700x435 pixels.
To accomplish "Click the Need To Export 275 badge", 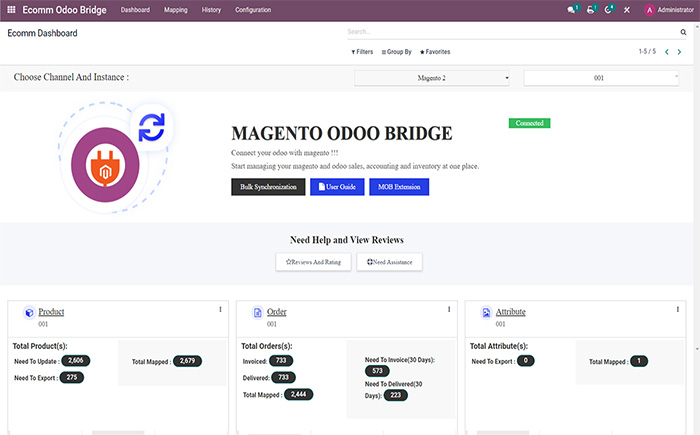I will [71, 377].
